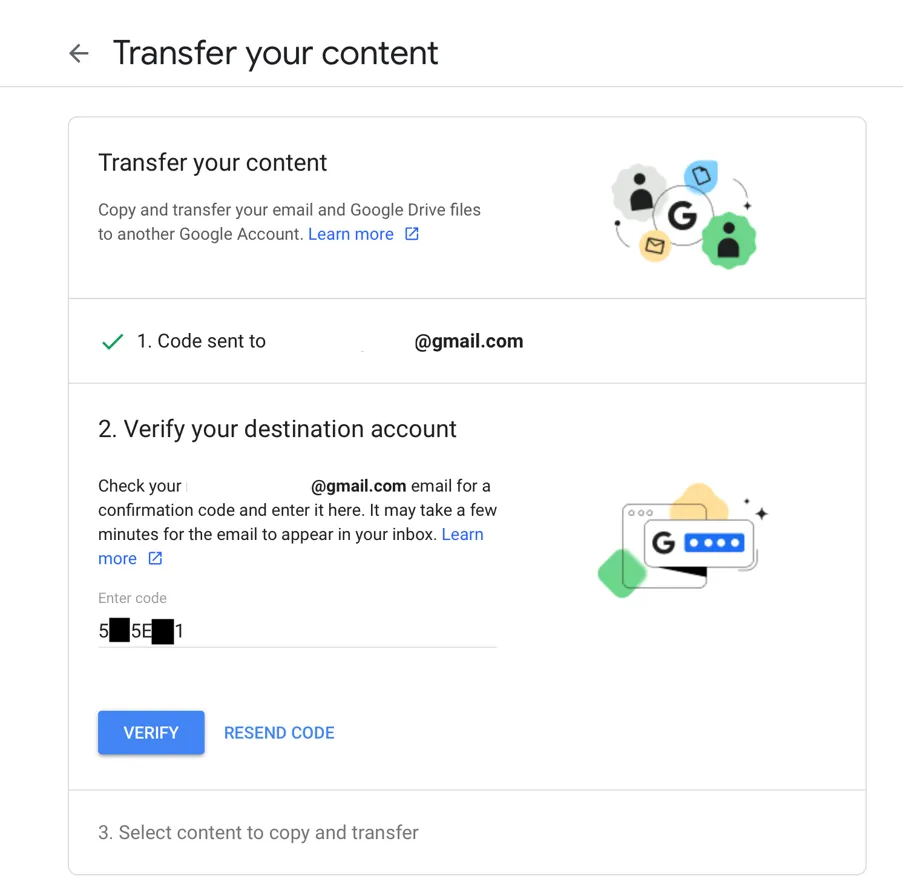This screenshot has width=903, height=896.
Task: Click the blue file badge icon
Action: click(702, 177)
